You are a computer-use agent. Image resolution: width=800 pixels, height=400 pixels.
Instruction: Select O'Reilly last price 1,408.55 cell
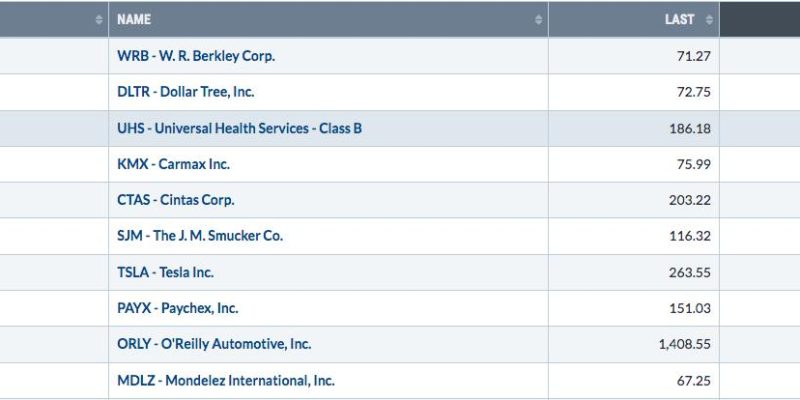pyautogui.click(x=634, y=344)
